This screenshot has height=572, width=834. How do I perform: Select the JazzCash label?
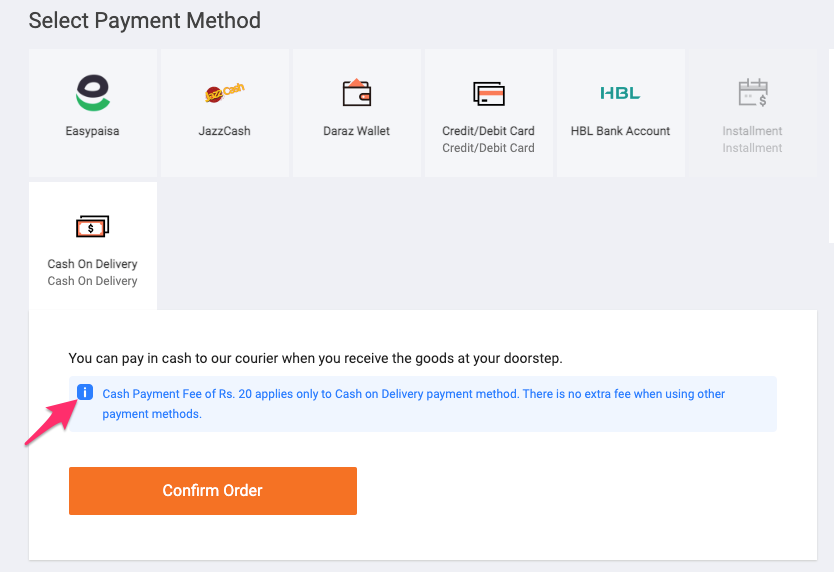pos(224,131)
